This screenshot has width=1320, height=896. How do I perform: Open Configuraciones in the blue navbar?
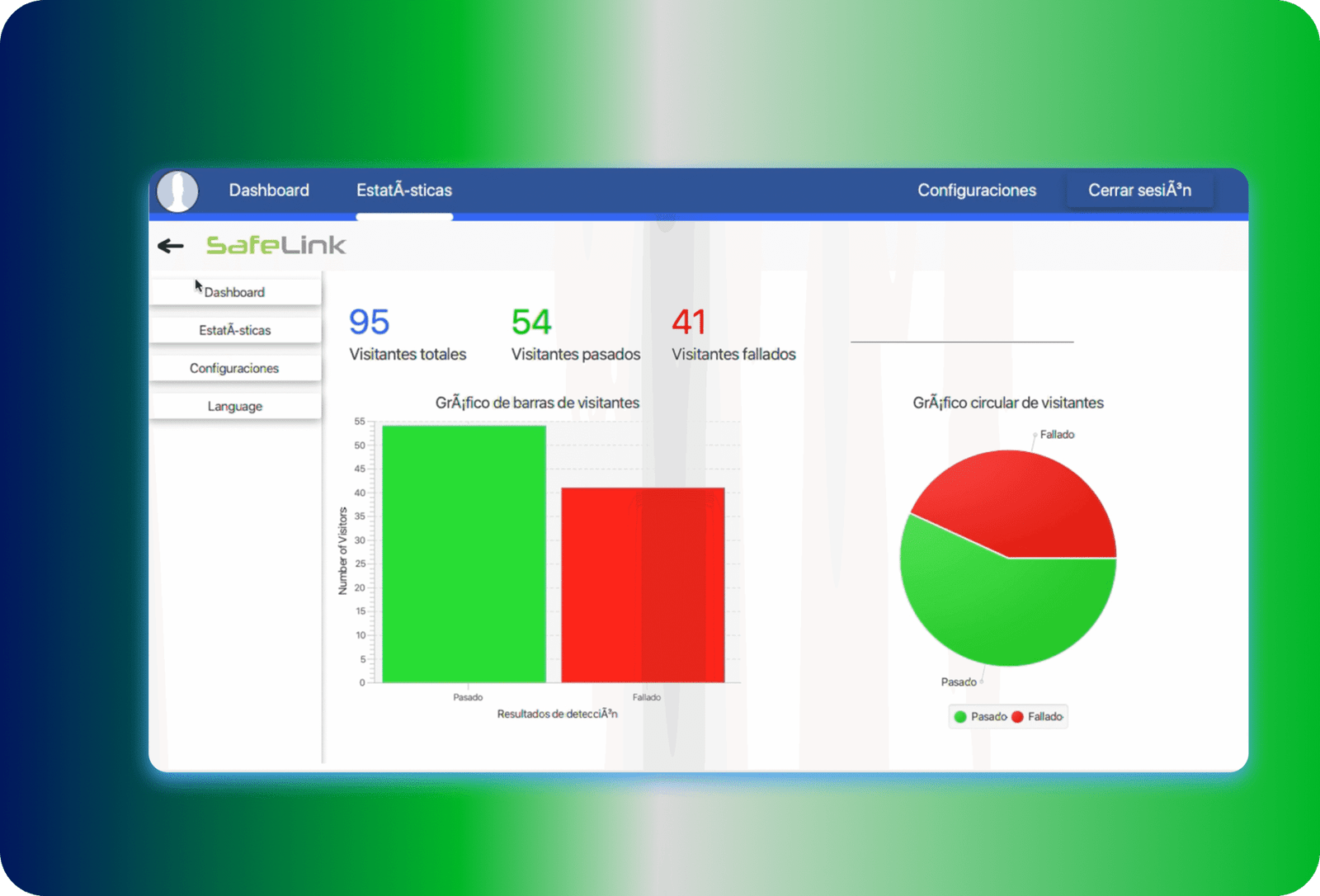coord(977,191)
